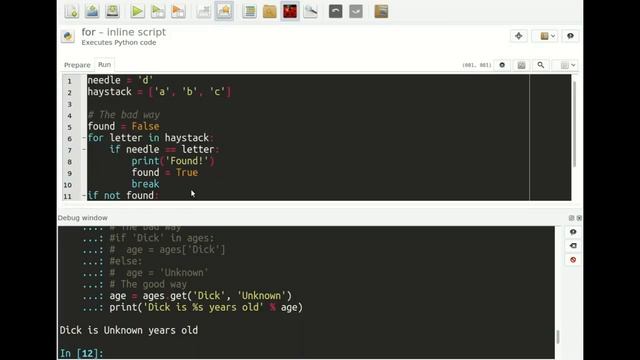The height and width of the screenshot is (360, 640).
Task: Switch to the Prepare tab
Action: [x=77, y=65]
